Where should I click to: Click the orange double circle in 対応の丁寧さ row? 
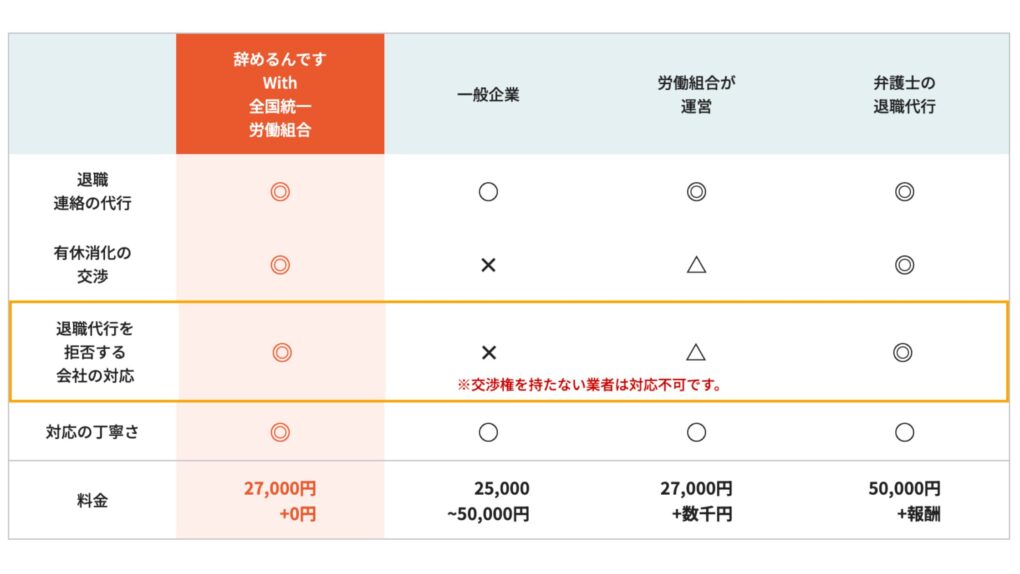(x=280, y=432)
